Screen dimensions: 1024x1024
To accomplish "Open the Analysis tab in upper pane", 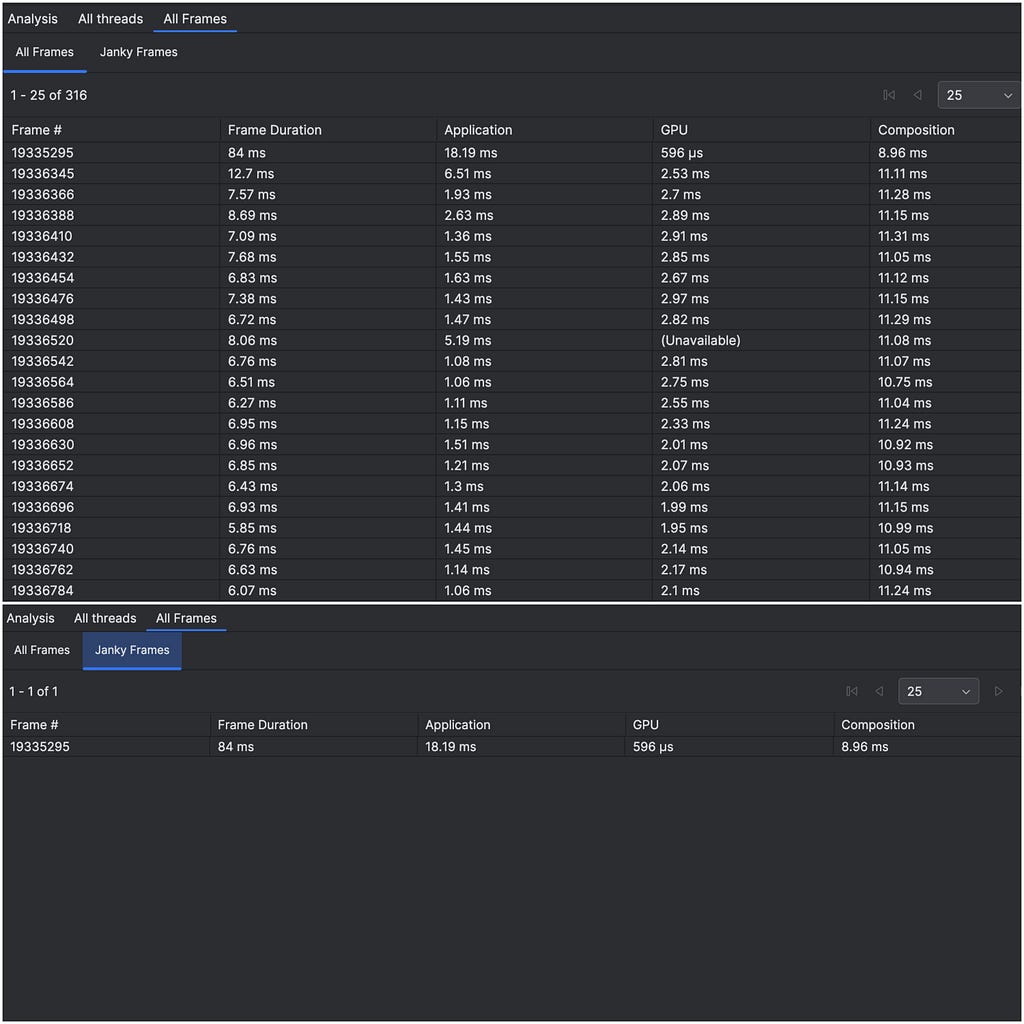I will pos(33,19).
